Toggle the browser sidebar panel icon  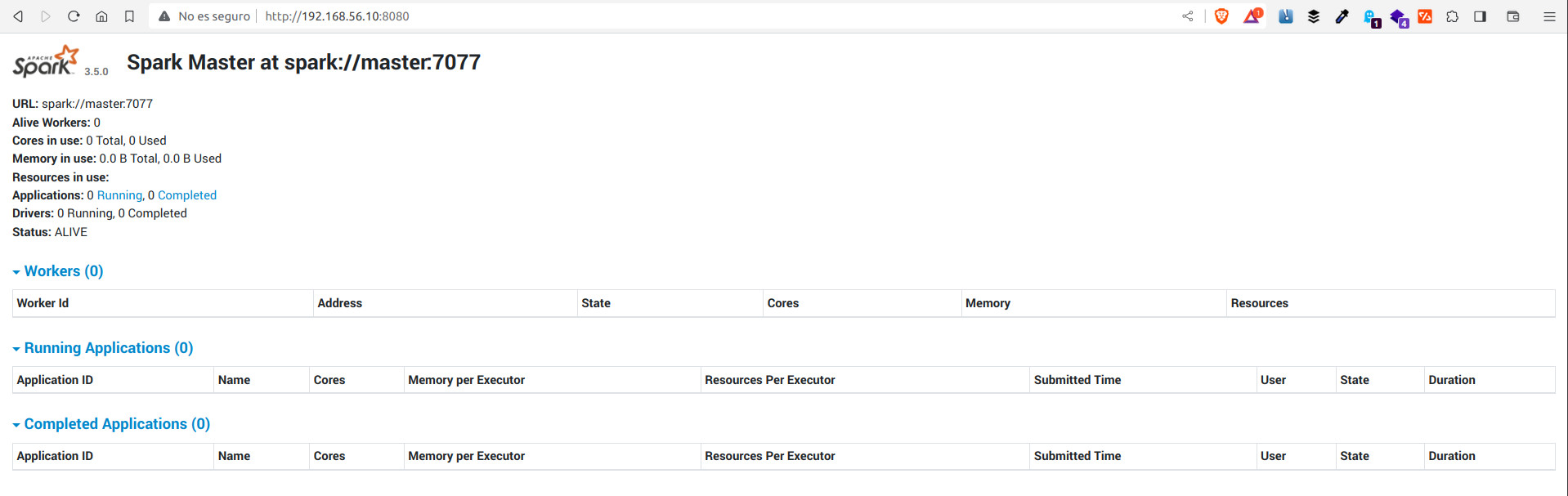(1480, 16)
